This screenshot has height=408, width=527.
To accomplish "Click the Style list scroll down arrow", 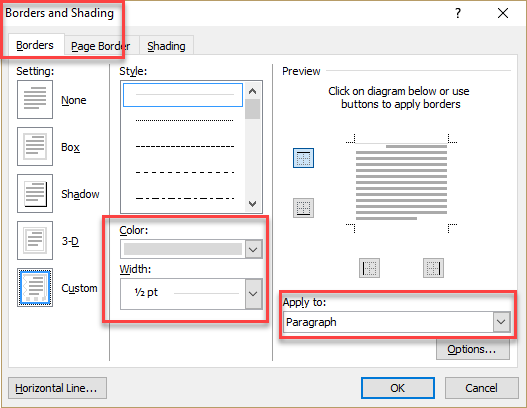I will click(253, 204).
